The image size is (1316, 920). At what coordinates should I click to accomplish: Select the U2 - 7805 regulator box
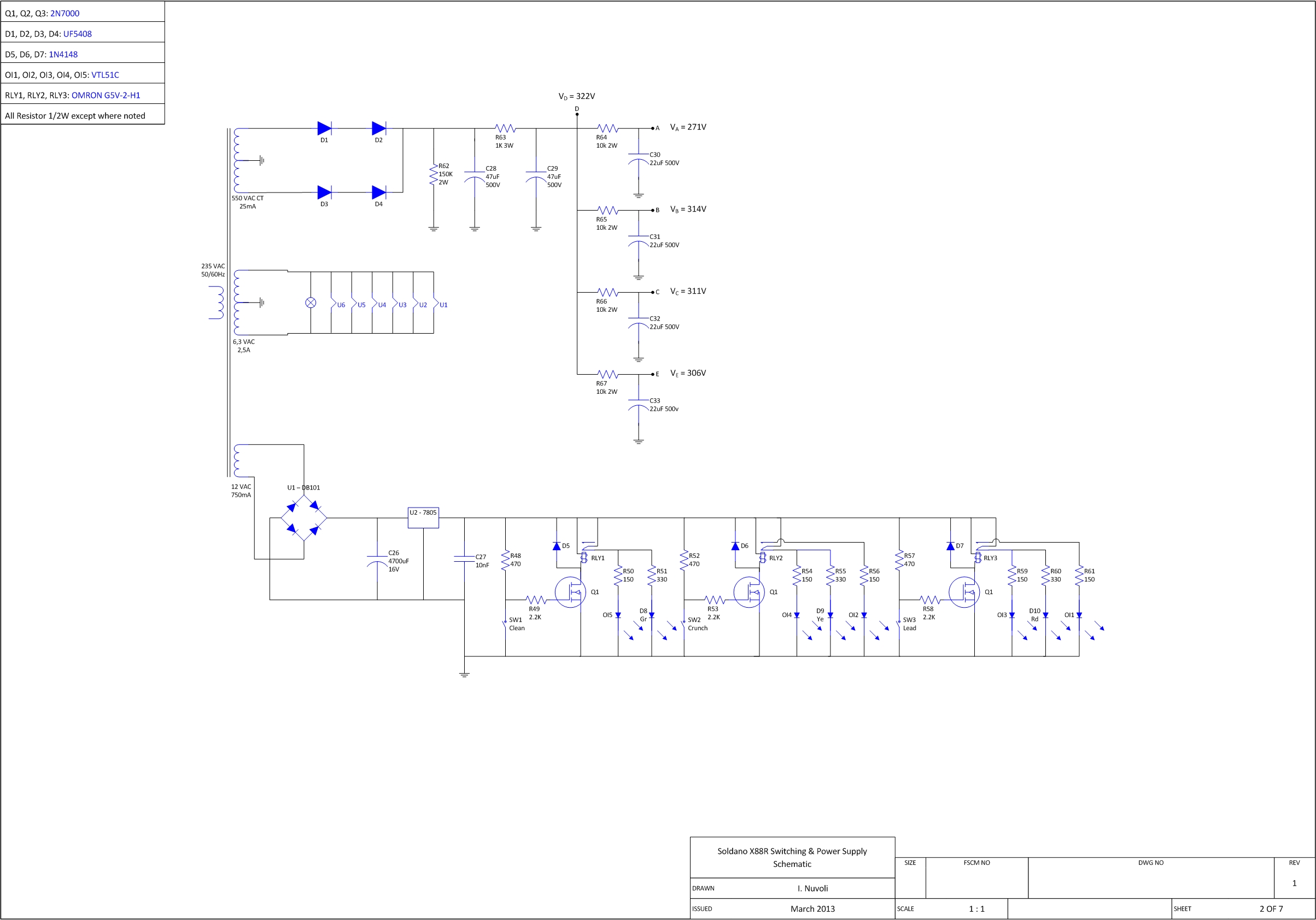point(423,517)
